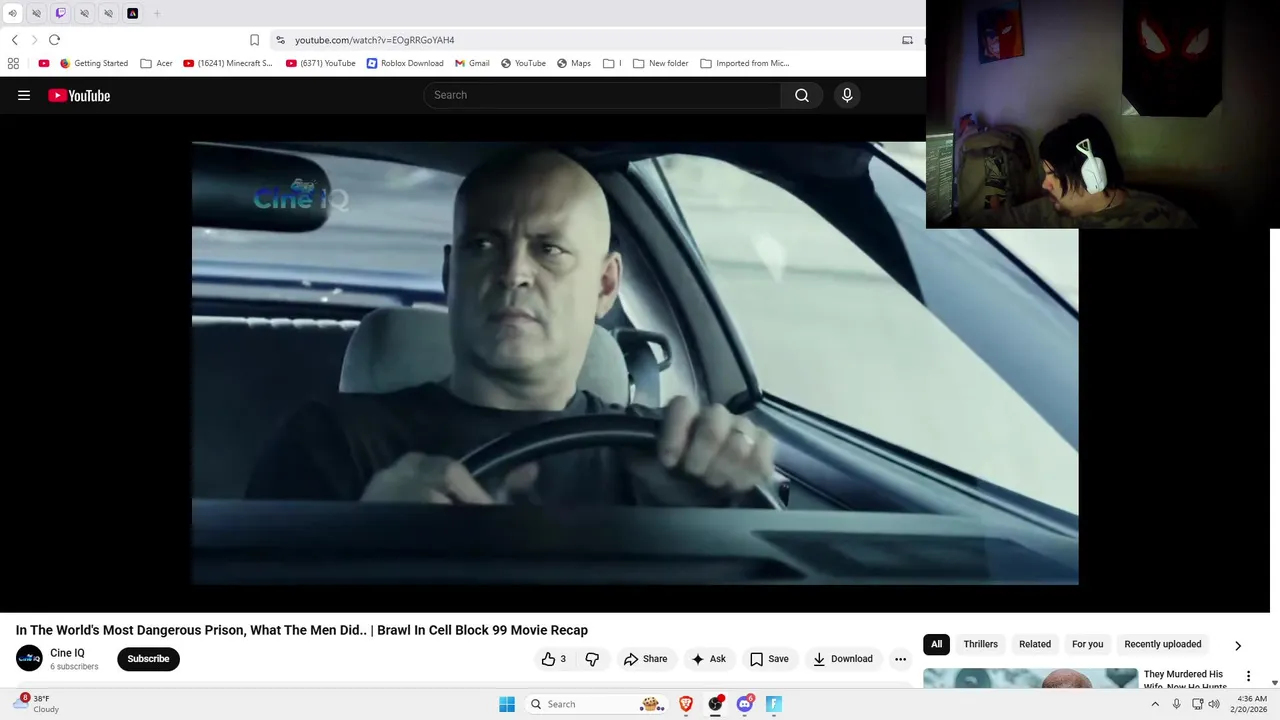Select the Thrillers filter chip
This screenshot has height=720, width=1280.
[x=980, y=644]
